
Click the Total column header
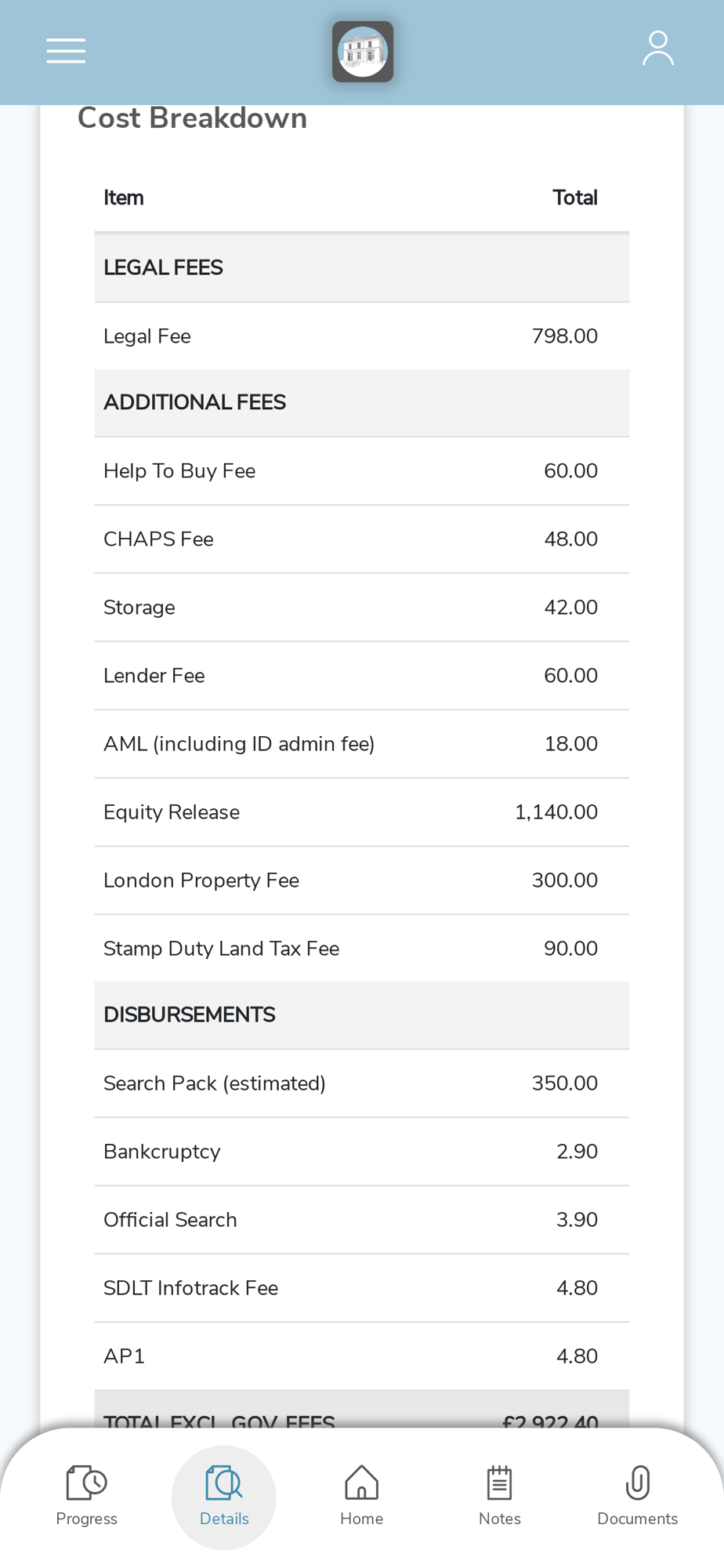(575, 198)
